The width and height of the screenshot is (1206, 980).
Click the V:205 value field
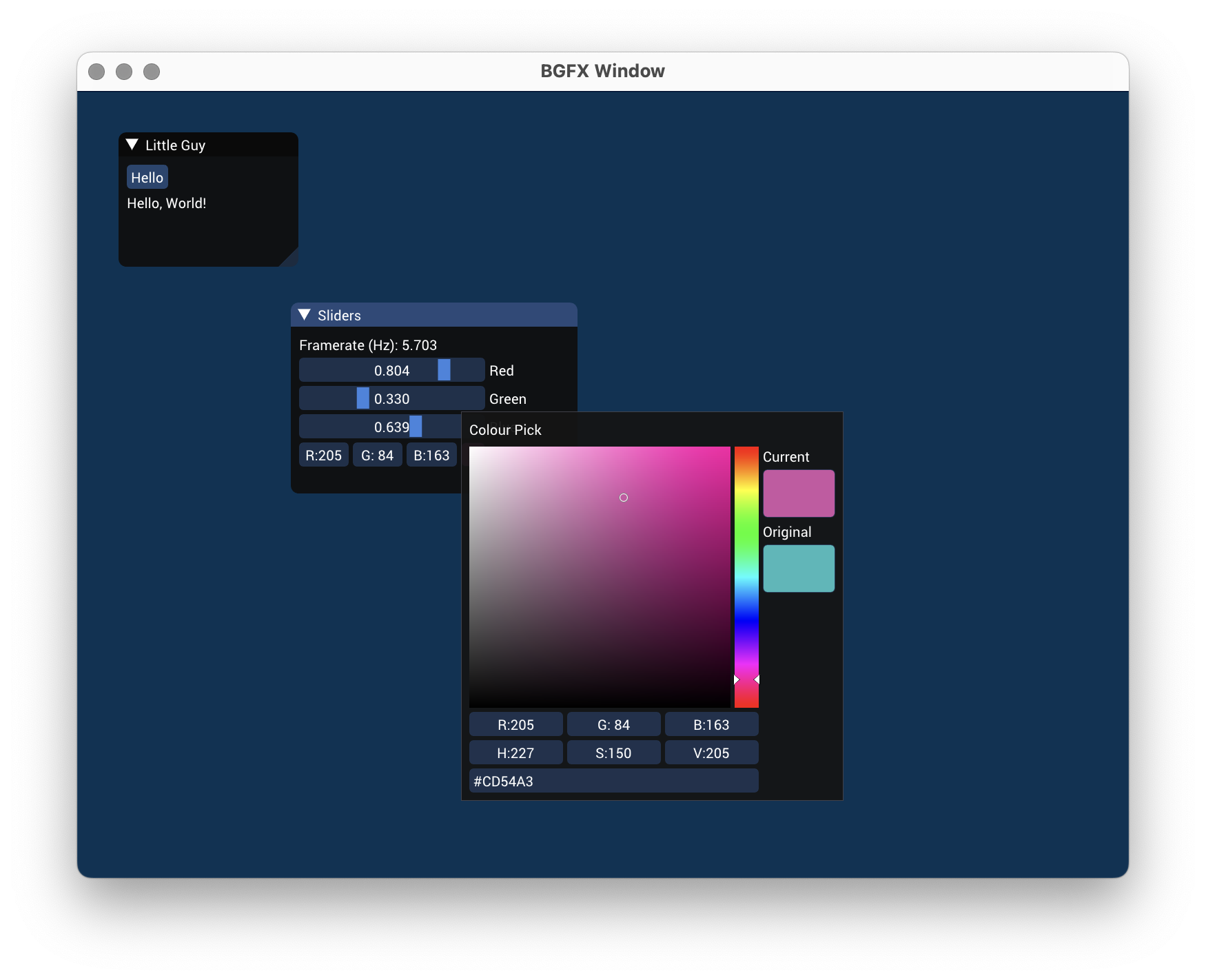click(711, 753)
